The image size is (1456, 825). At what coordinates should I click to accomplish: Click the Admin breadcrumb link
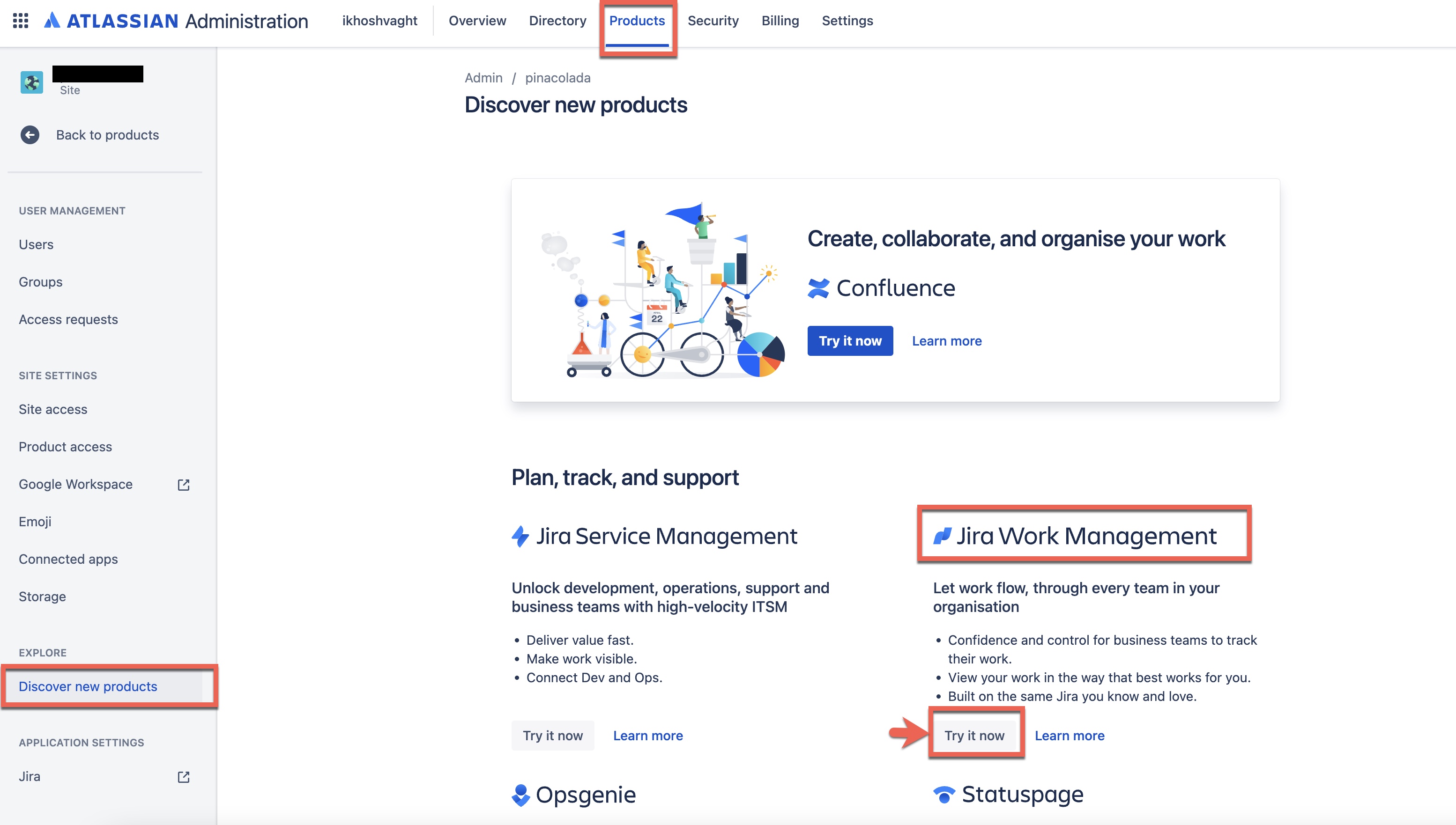tap(483, 78)
